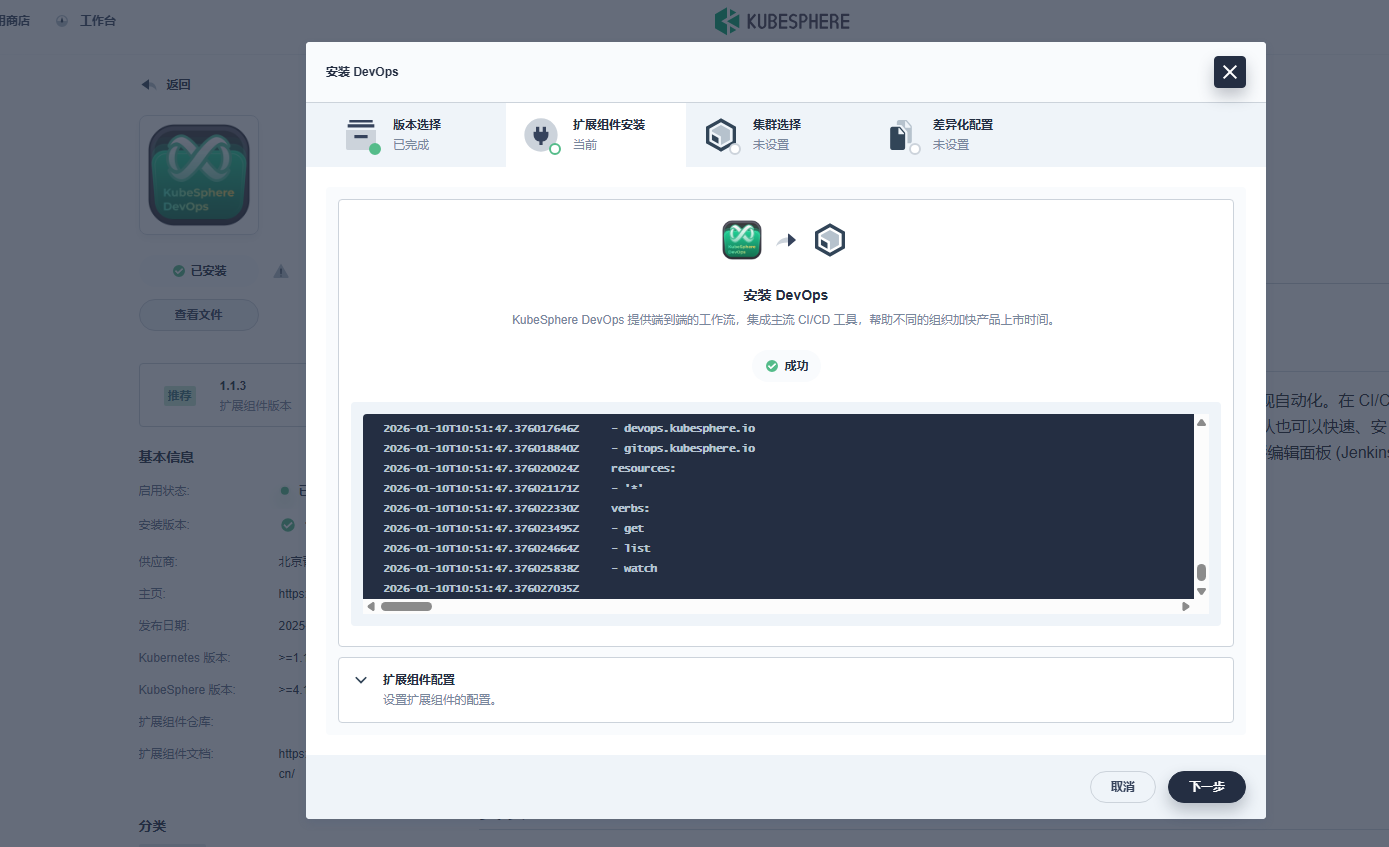This screenshot has height=847, width=1389.
Task: Click the last timestamp ending 376027035Z
Action: coord(481,588)
